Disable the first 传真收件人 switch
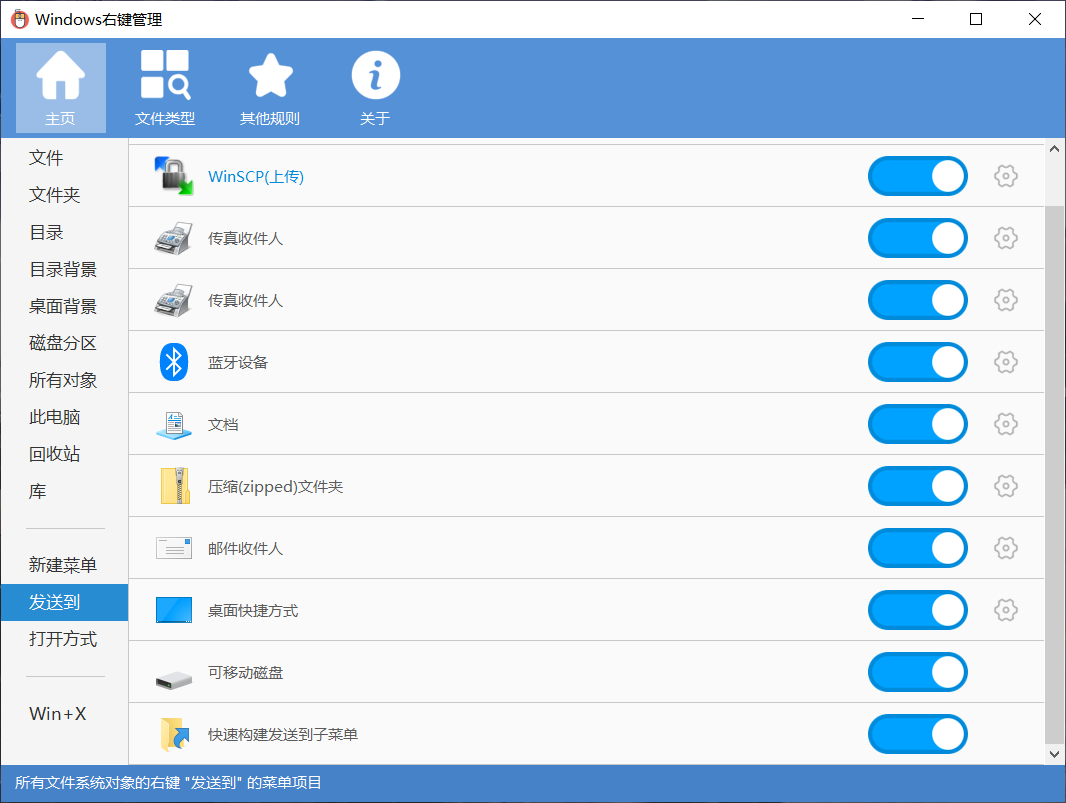 pos(918,238)
